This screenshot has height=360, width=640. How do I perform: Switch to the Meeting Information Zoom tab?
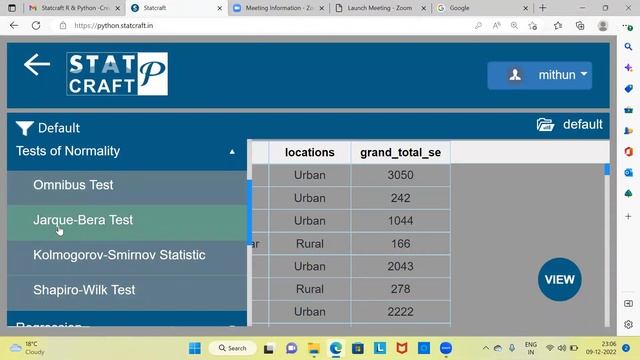(279, 8)
